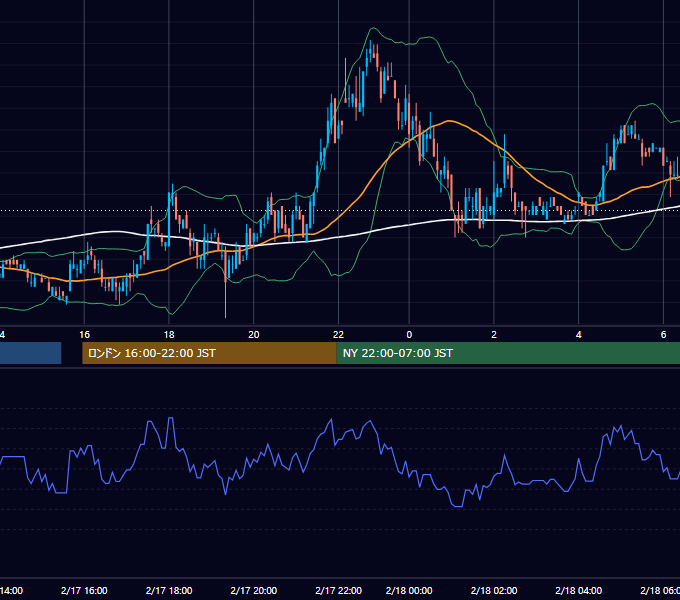The image size is (680, 600).
Task: Click the '6' hour tick on the price chart axis
Action: pos(663,335)
